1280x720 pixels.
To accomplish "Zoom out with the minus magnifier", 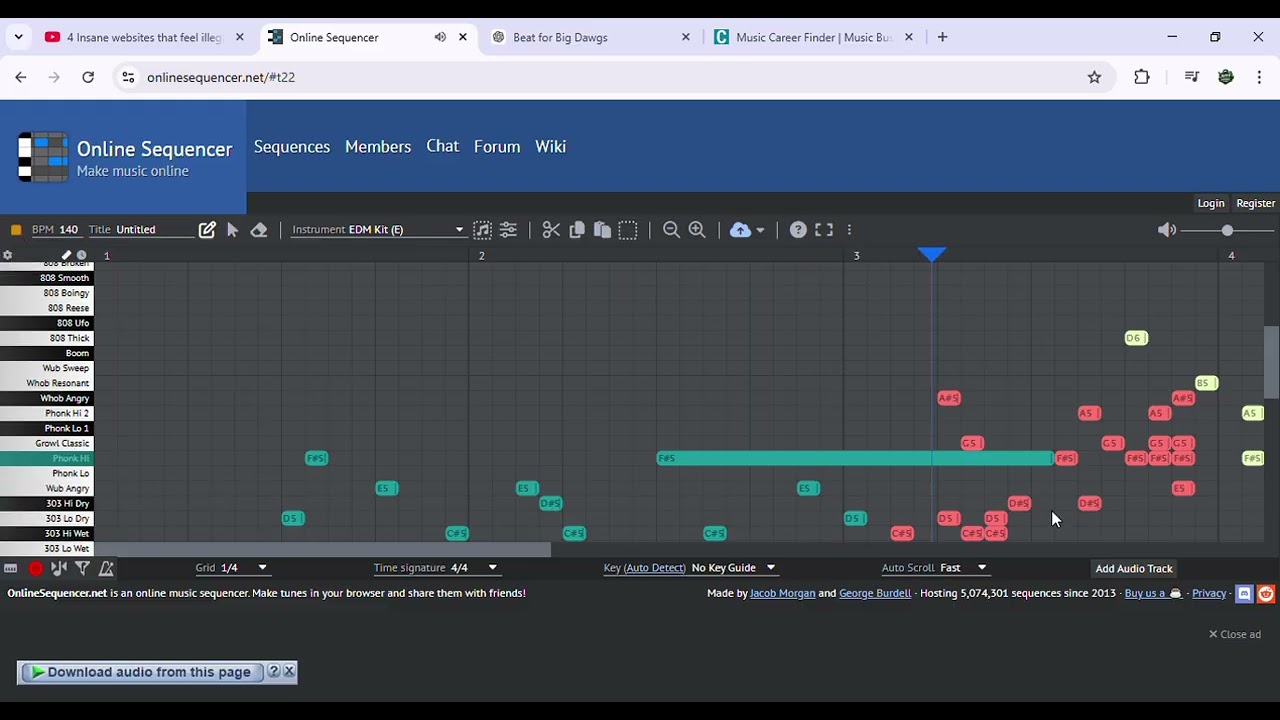I will click(672, 230).
